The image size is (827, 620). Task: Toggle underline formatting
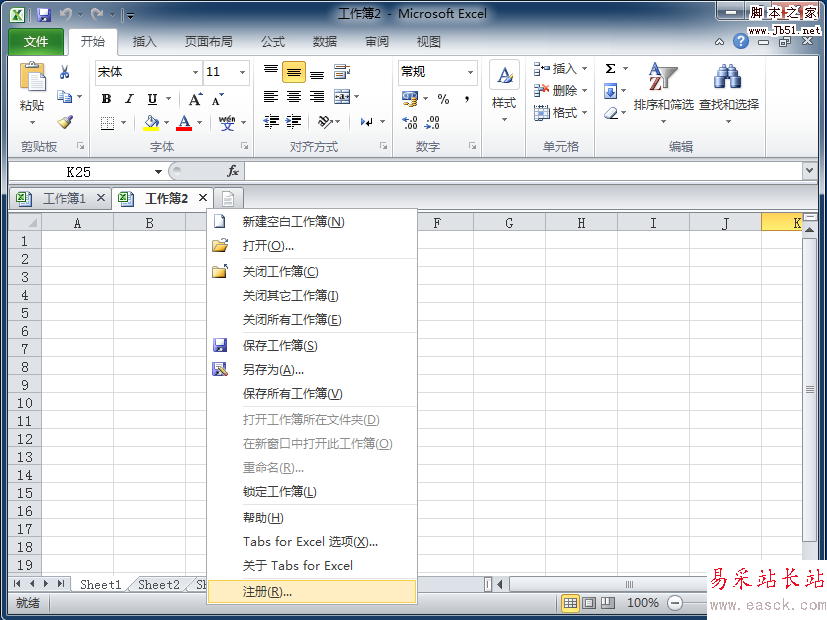pyautogui.click(x=152, y=99)
